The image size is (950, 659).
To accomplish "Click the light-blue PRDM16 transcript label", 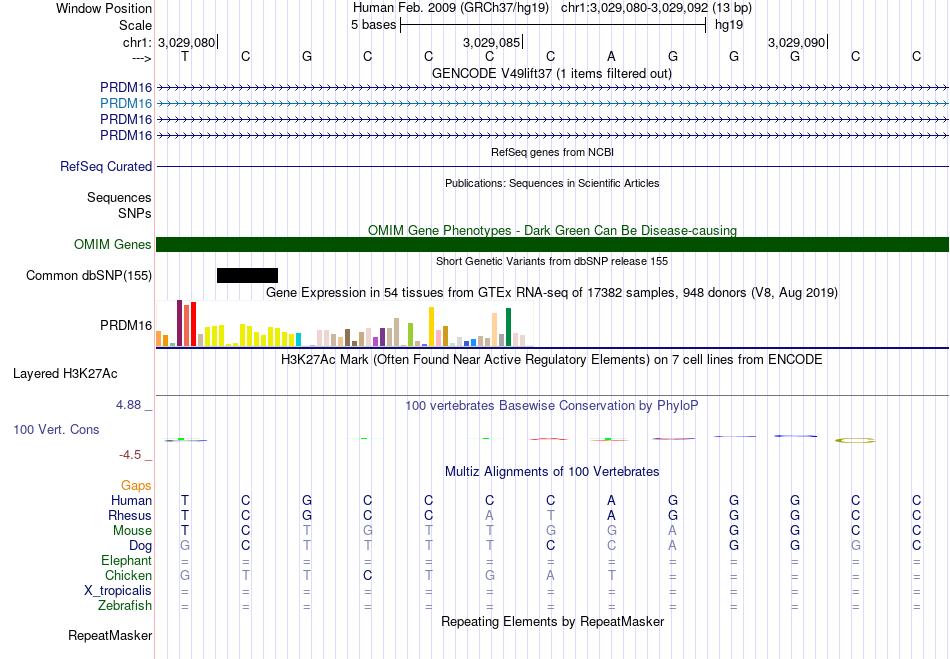I will 126,104.
